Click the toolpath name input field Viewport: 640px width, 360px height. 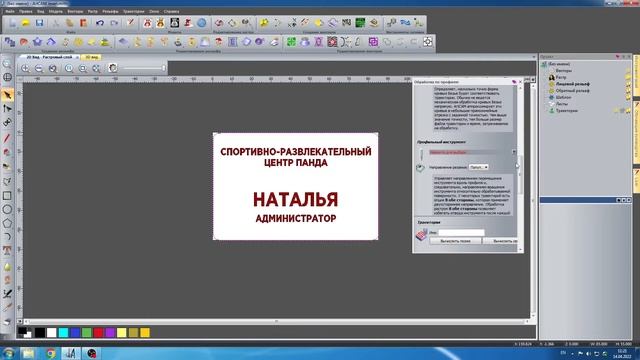click(461, 233)
